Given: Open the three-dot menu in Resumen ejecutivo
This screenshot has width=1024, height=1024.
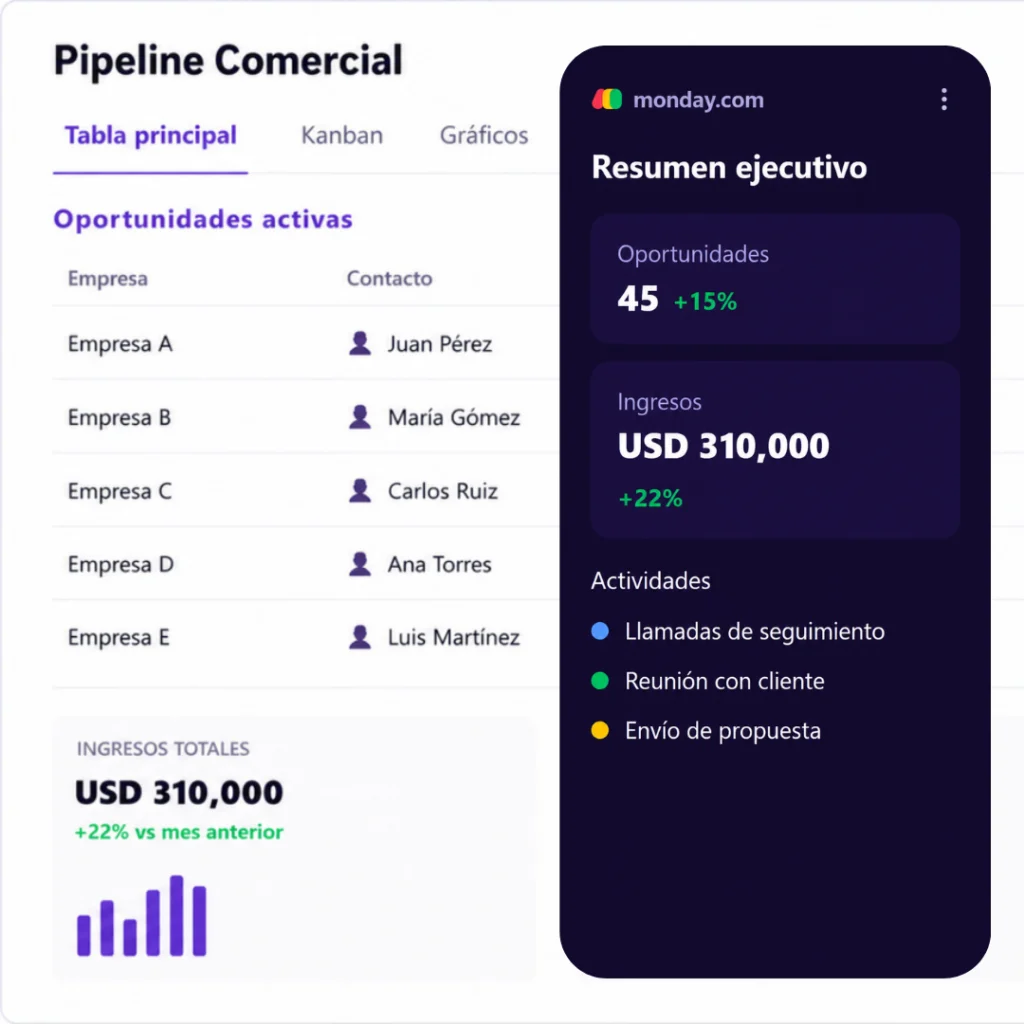Looking at the screenshot, I should click(944, 99).
